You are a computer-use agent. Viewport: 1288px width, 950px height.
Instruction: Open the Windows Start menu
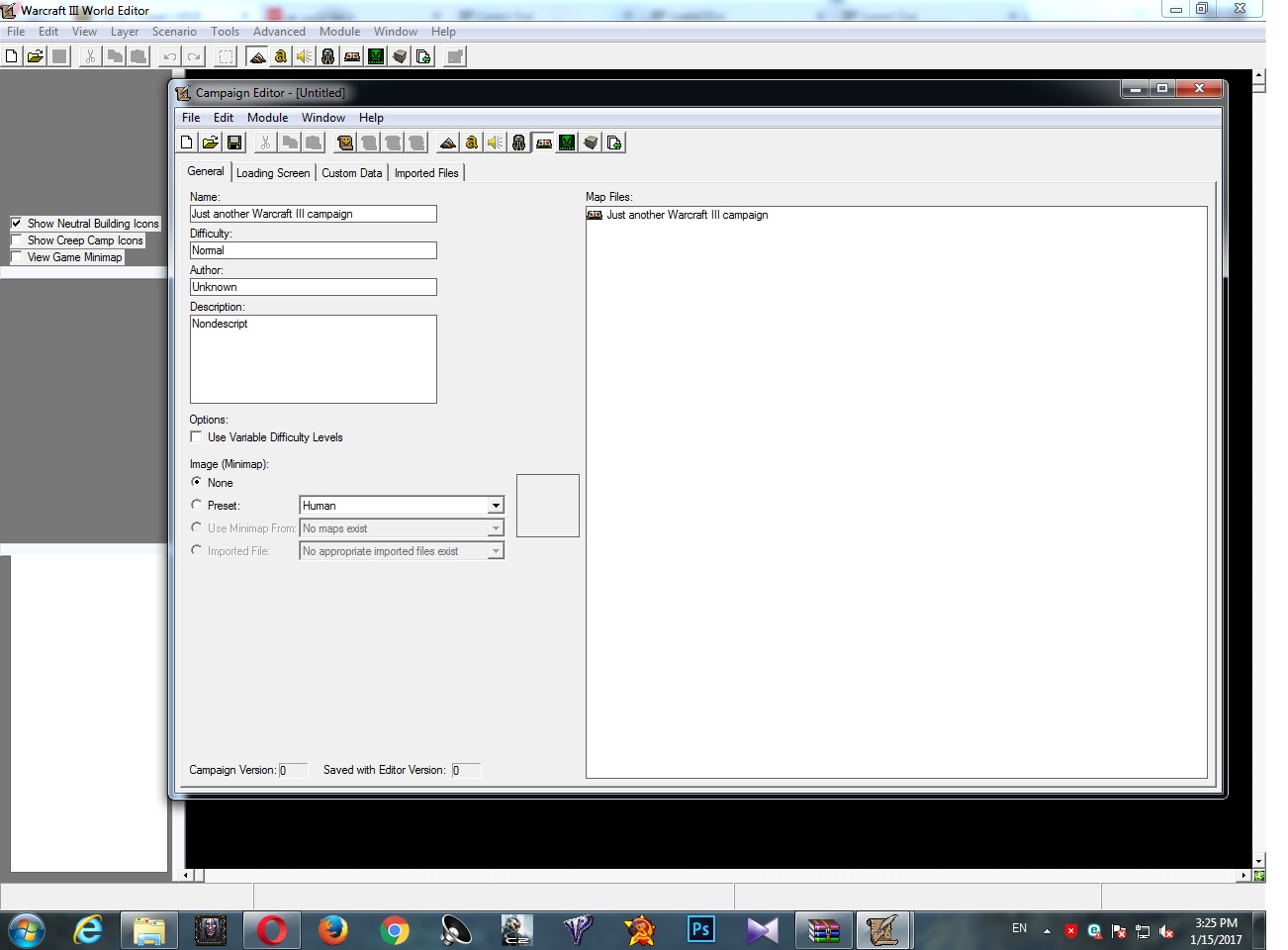click(x=27, y=930)
